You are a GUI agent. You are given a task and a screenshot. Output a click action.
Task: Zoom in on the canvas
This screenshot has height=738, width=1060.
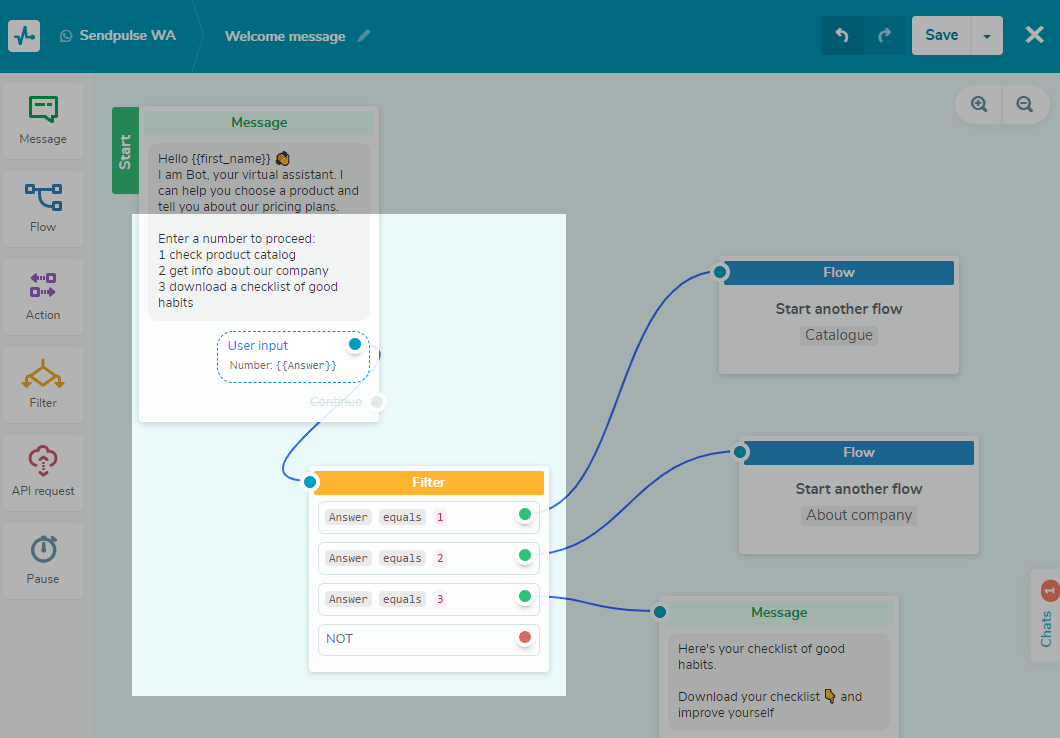coord(979,104)
